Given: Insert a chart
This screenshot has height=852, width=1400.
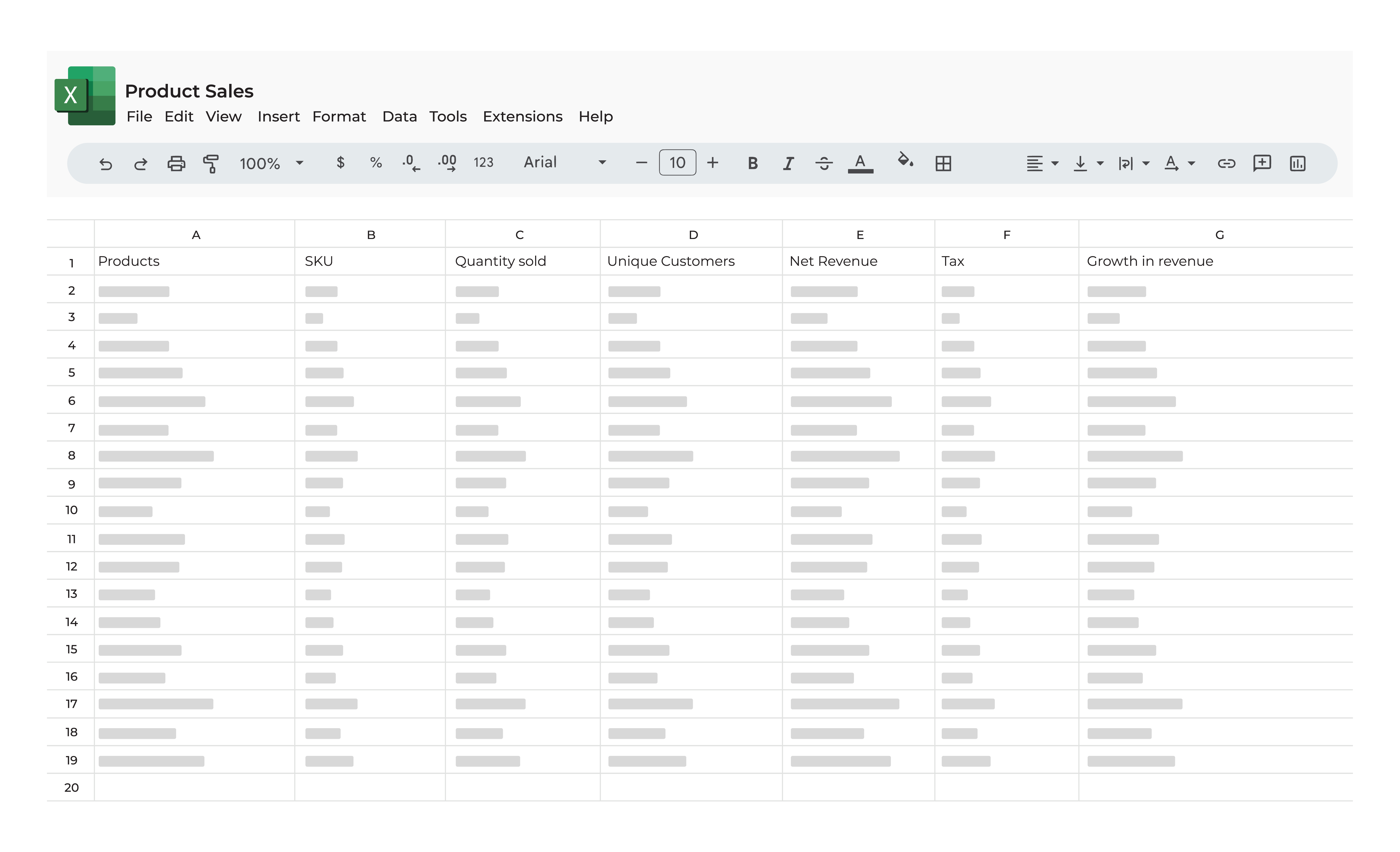Looking at the screenshot, I should (1298, 163).
